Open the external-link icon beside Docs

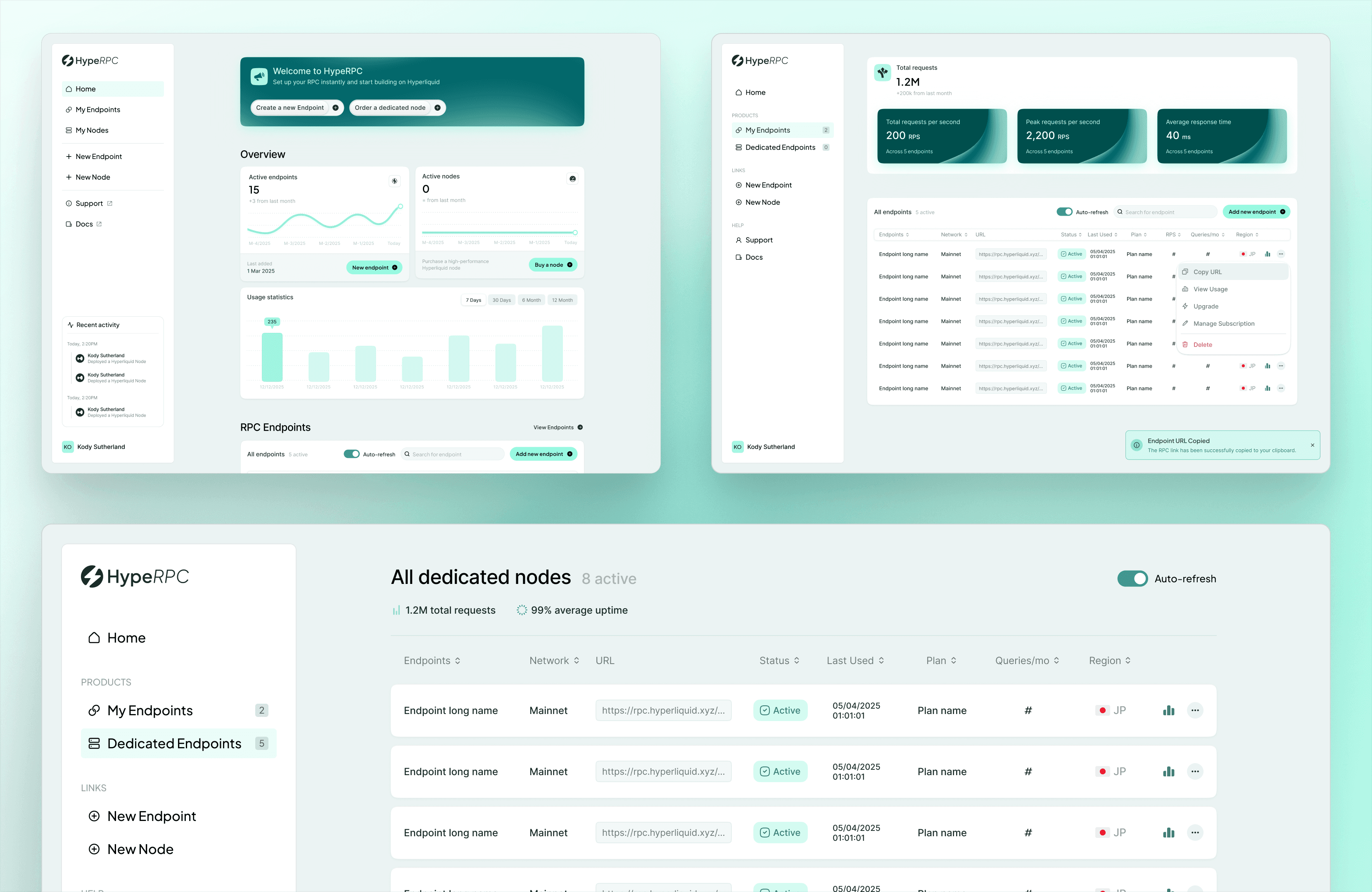coord(99,224)
